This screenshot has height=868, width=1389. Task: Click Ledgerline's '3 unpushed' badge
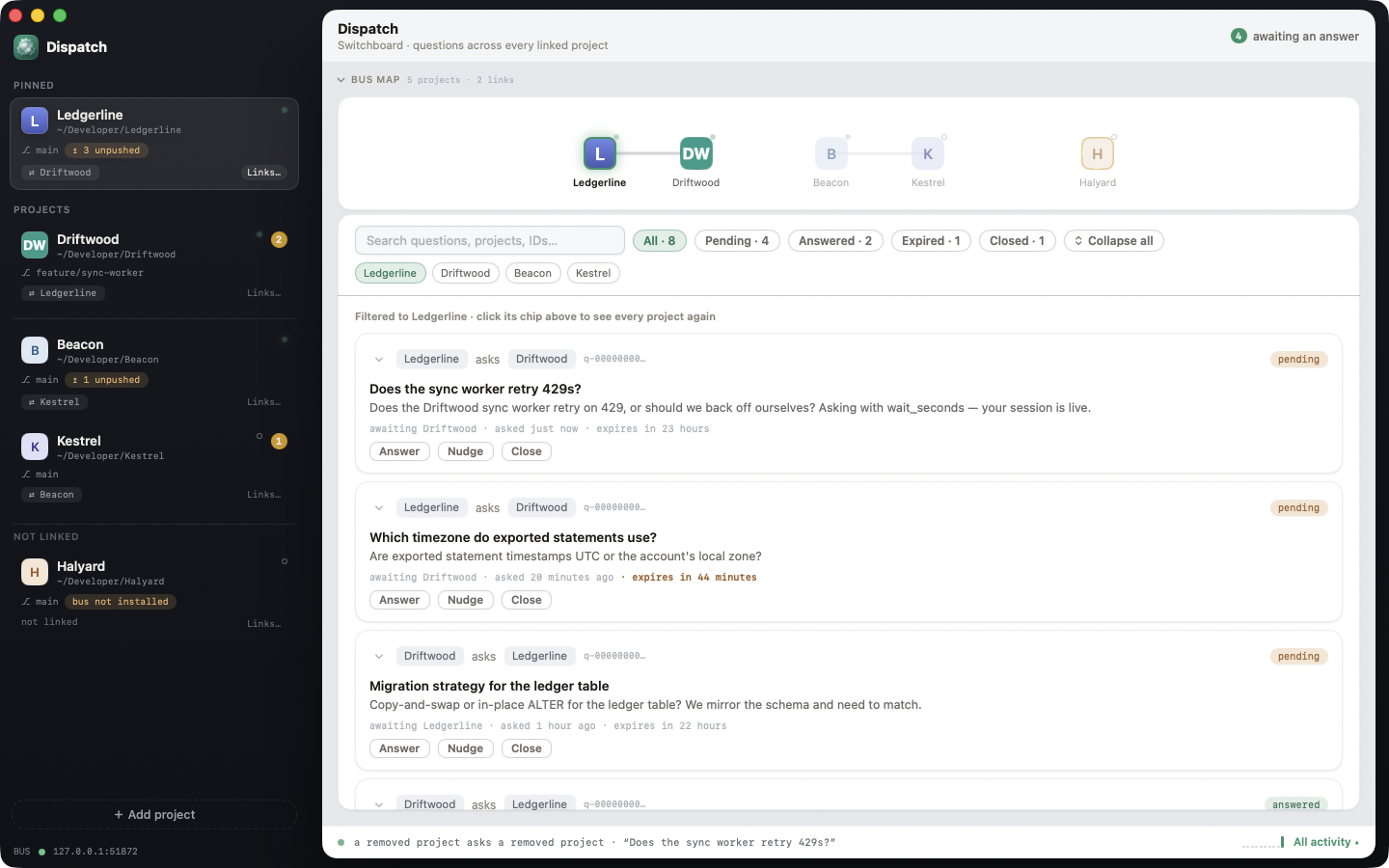[106, 150]
